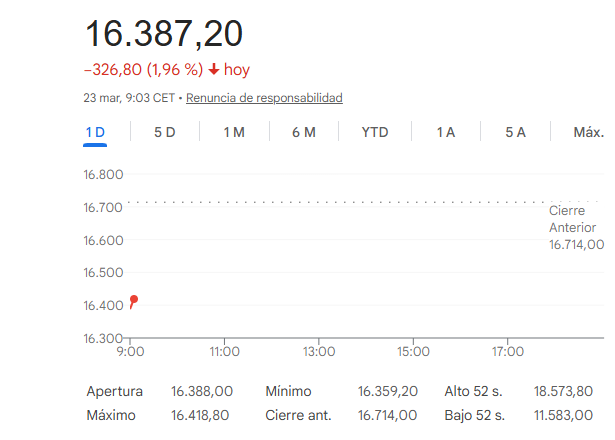Switch to the 5 D tab
This screenshot has width=615, height=440.
coord(164,132)
